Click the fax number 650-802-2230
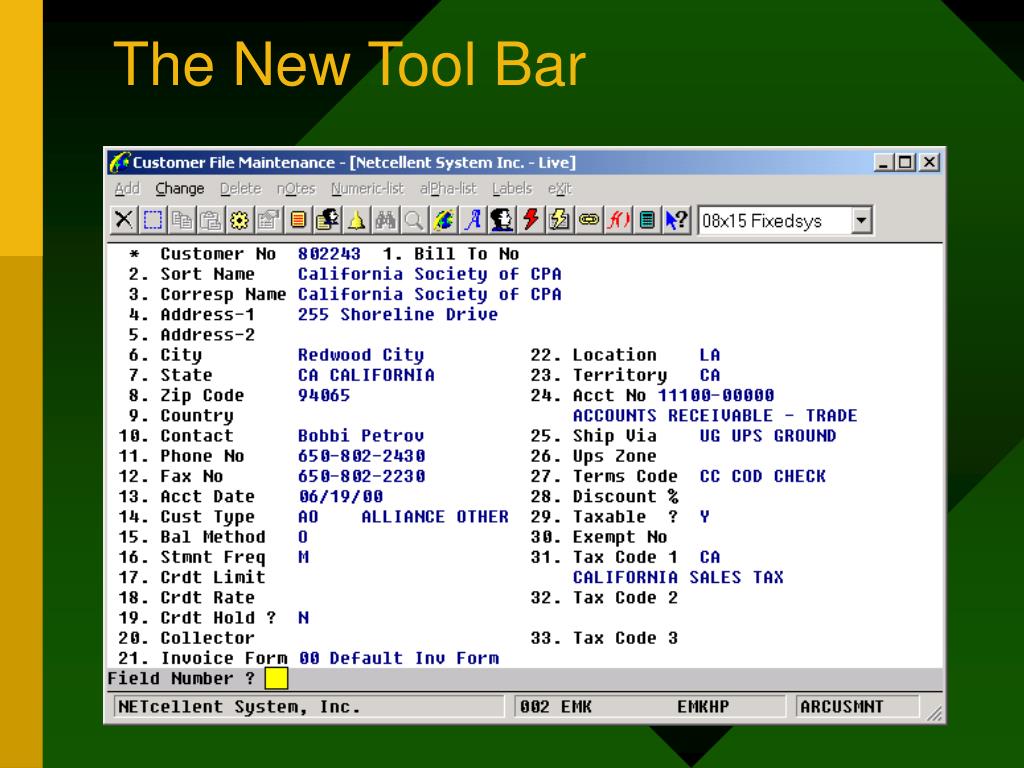The width and height of the screenshot is (1024, 768). 361,476
